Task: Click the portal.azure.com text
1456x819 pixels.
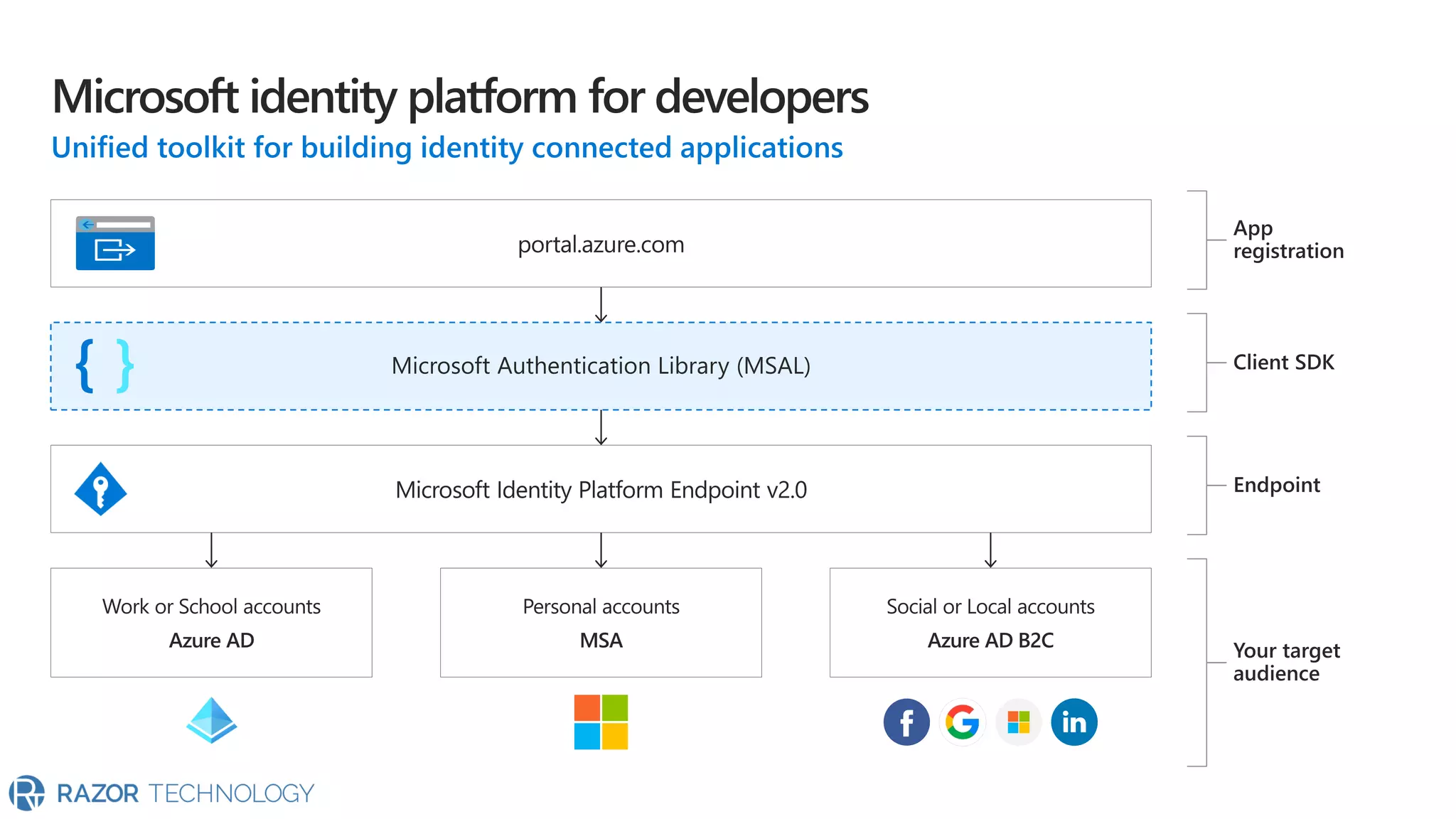Action: [x=601, y=245]
